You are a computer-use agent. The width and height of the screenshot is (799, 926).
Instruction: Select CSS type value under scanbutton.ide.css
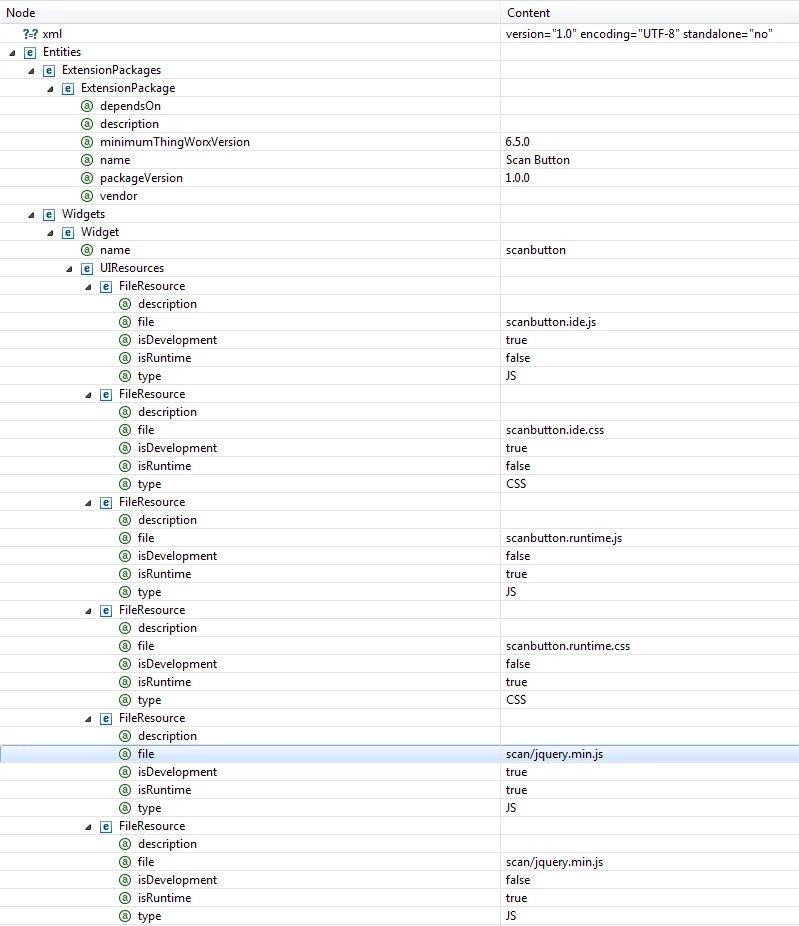click(516, 484)
